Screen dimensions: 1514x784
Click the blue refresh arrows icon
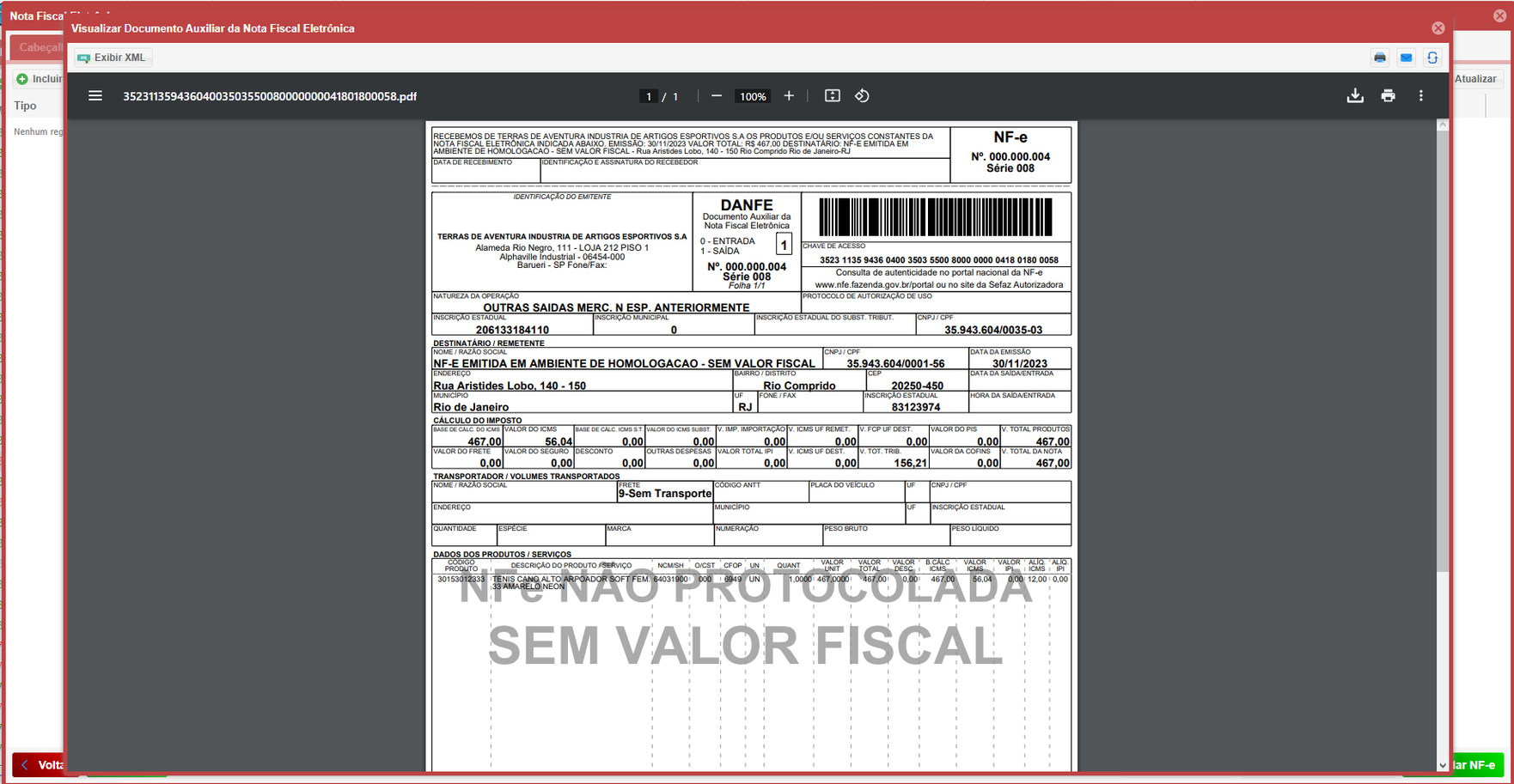point(1432,58)
